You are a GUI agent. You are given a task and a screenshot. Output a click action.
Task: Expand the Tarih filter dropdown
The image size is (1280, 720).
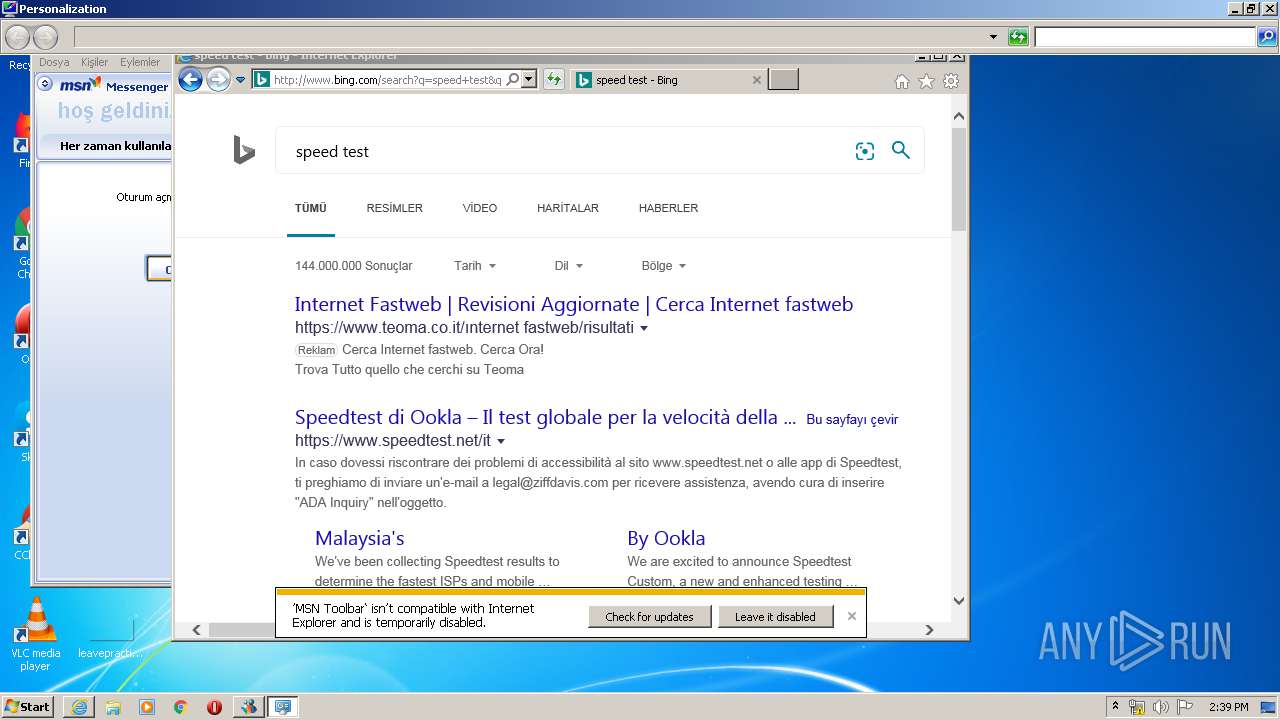(475, 266)
